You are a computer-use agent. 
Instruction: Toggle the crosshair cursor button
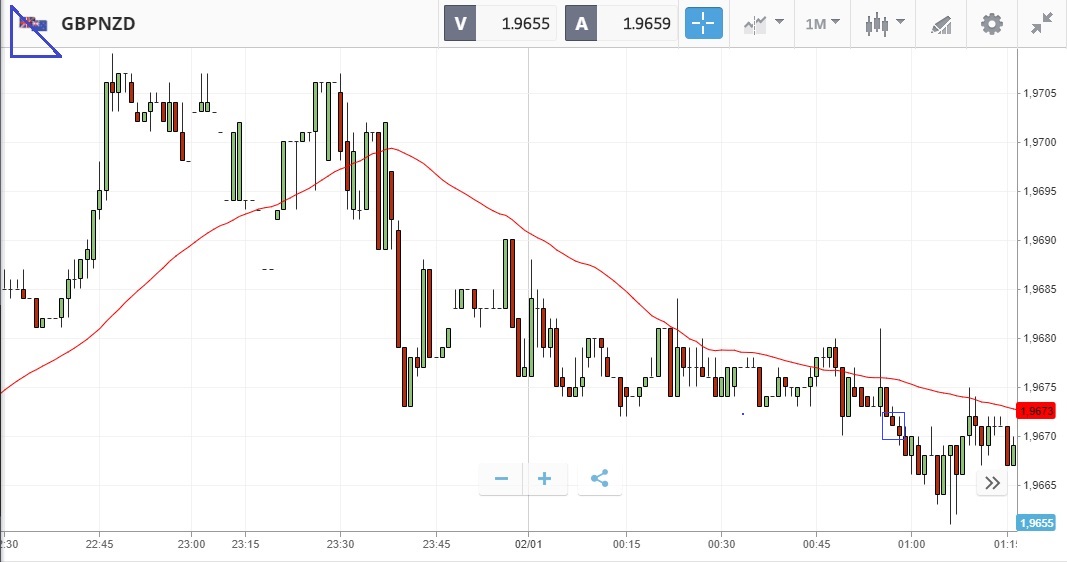tap(703, 23)
